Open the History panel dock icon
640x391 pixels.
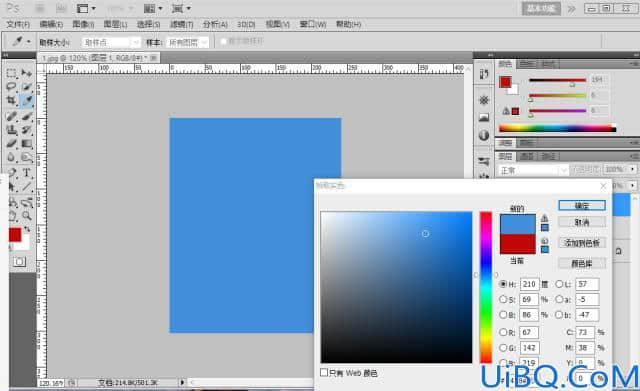(484, 74)
